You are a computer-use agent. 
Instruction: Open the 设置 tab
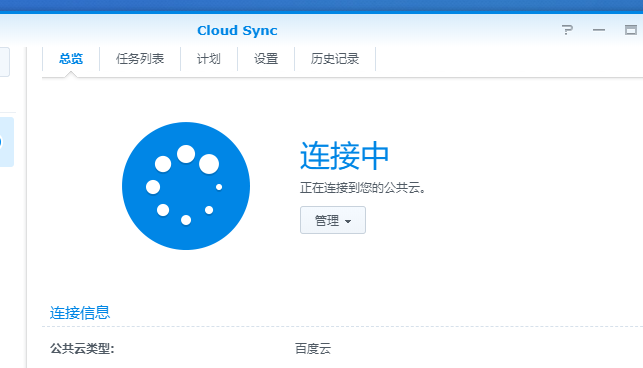[x=266, y=59]
